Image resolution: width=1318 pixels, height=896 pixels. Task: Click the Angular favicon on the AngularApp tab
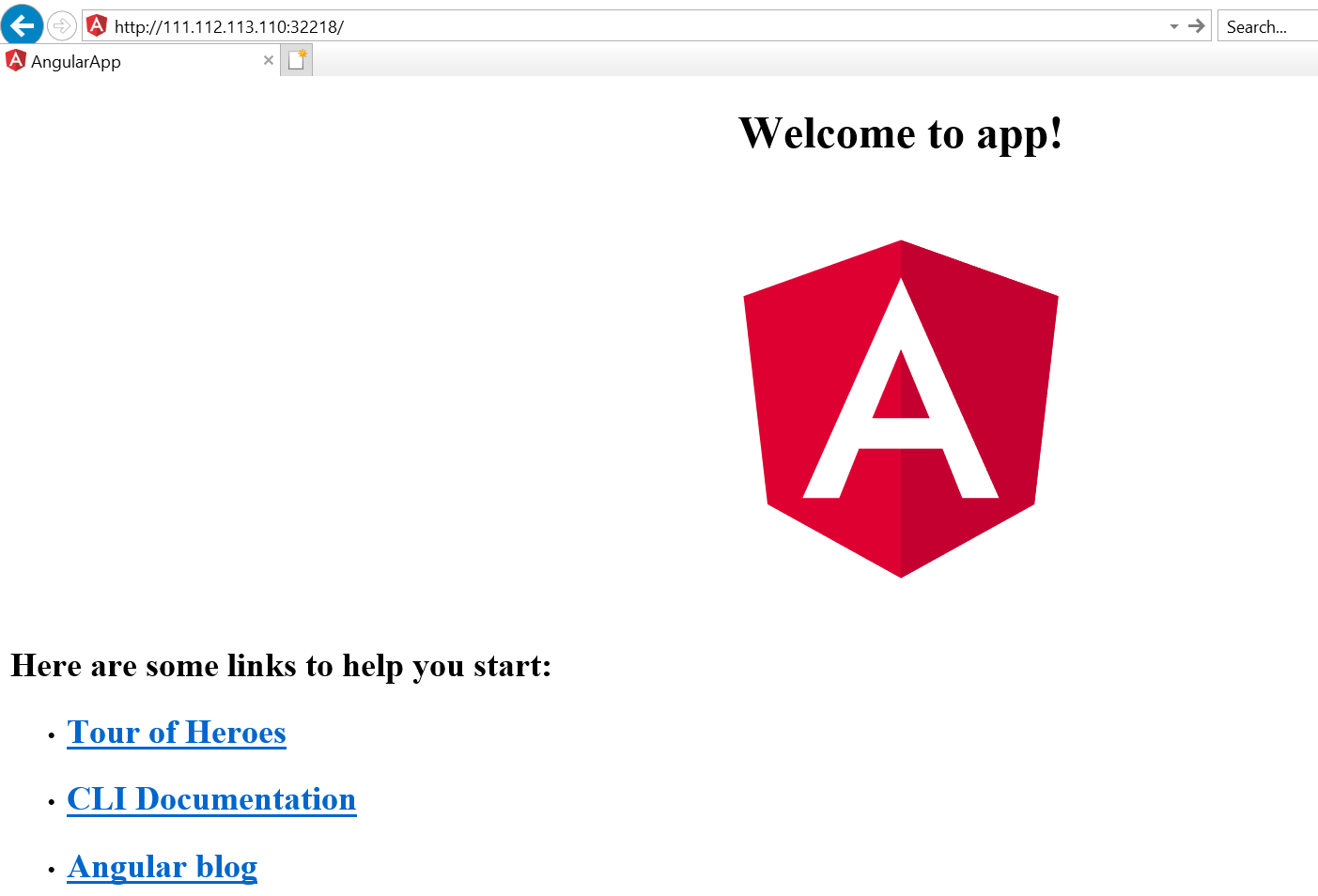tap(15, 61)
